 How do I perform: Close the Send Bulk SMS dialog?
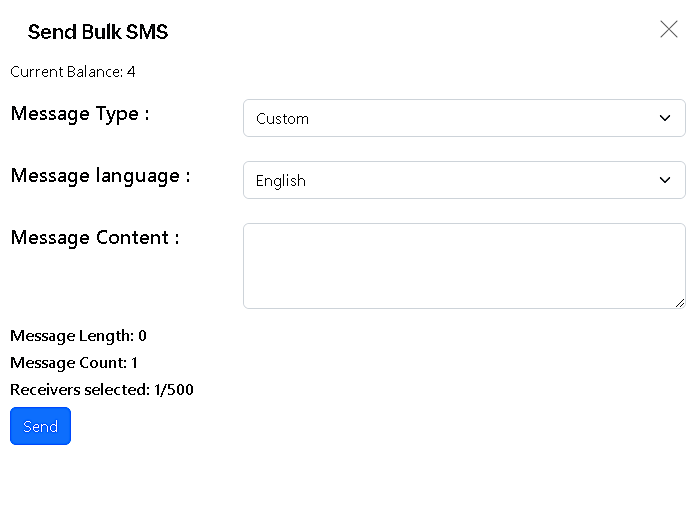669,29
